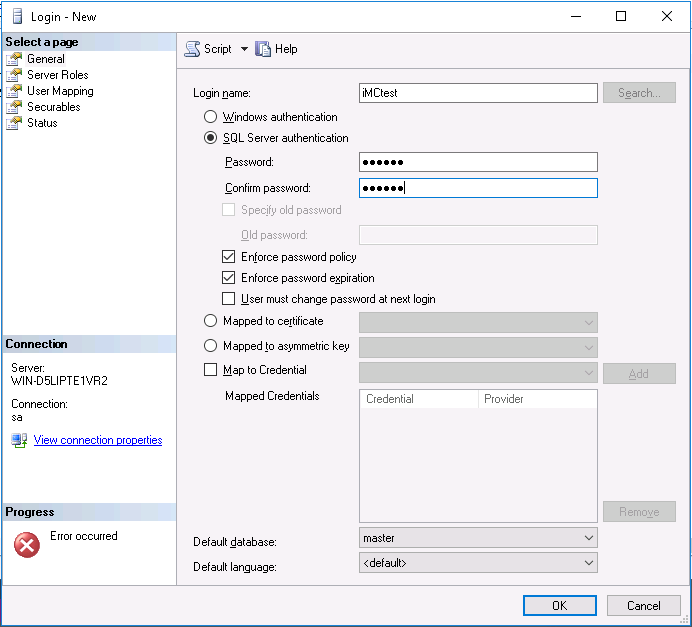The width and height of the screenshot is (692, 627).
Task: Click the Script scroll icon
Action: pos(192,49)
